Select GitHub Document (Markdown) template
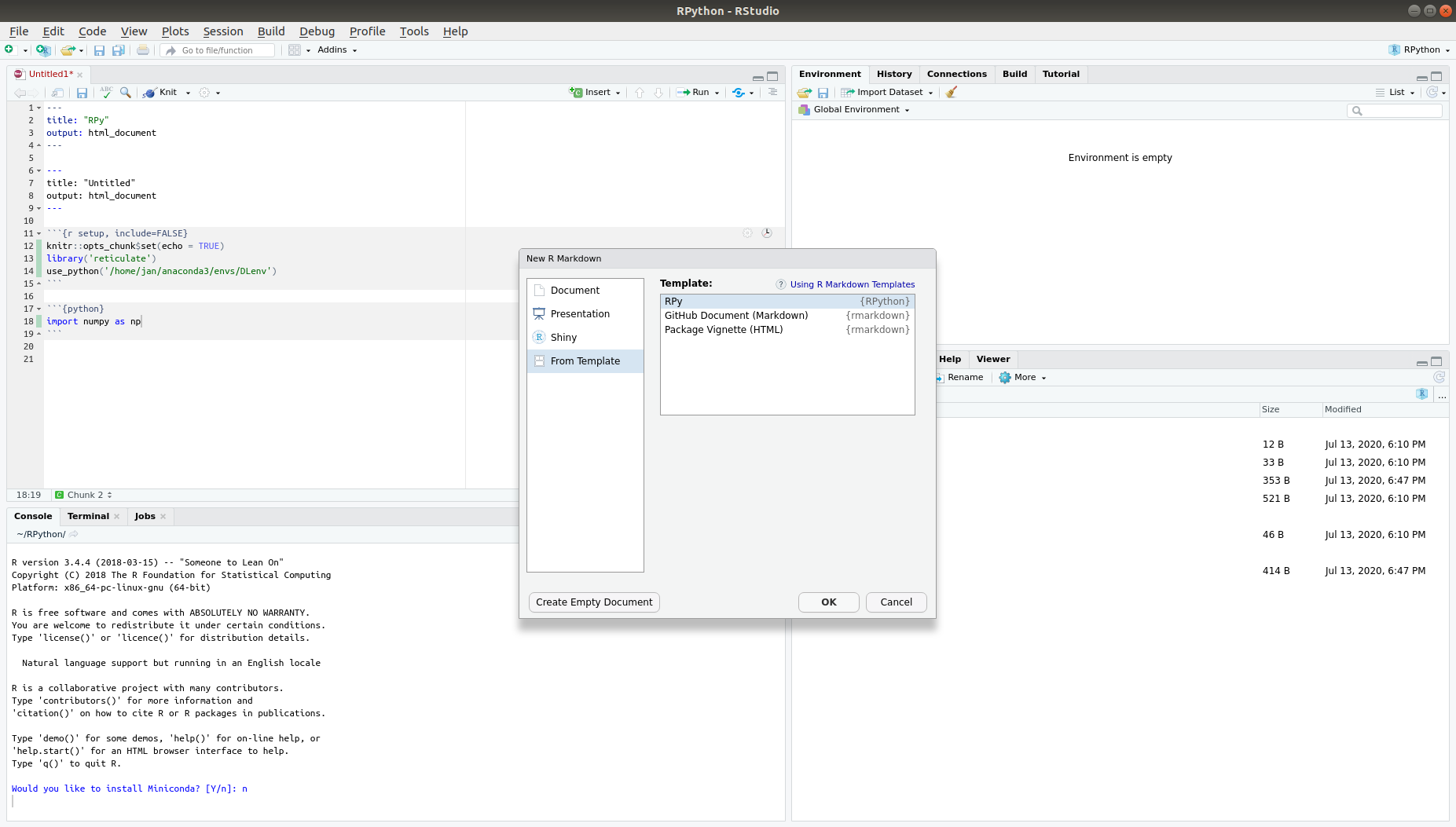 (736, 316)
